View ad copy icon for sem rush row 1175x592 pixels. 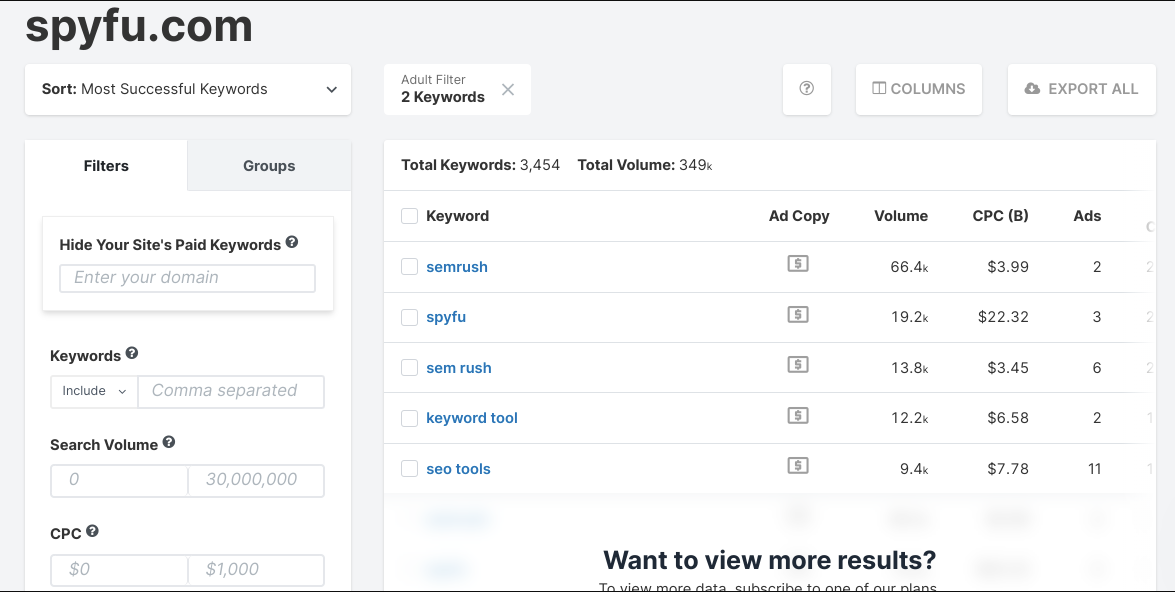tap(798, 365)
